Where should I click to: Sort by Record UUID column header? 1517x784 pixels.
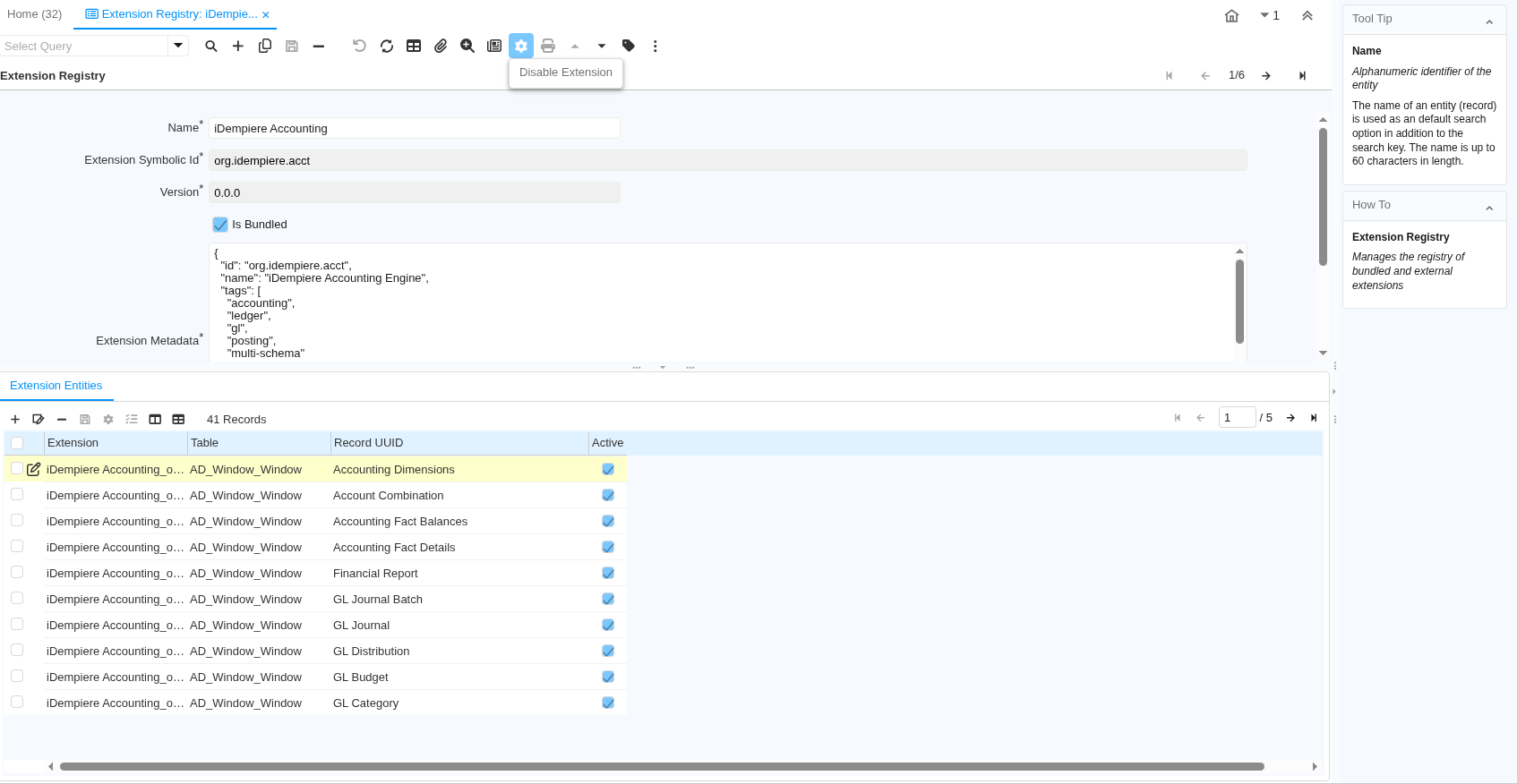[459, 443]
